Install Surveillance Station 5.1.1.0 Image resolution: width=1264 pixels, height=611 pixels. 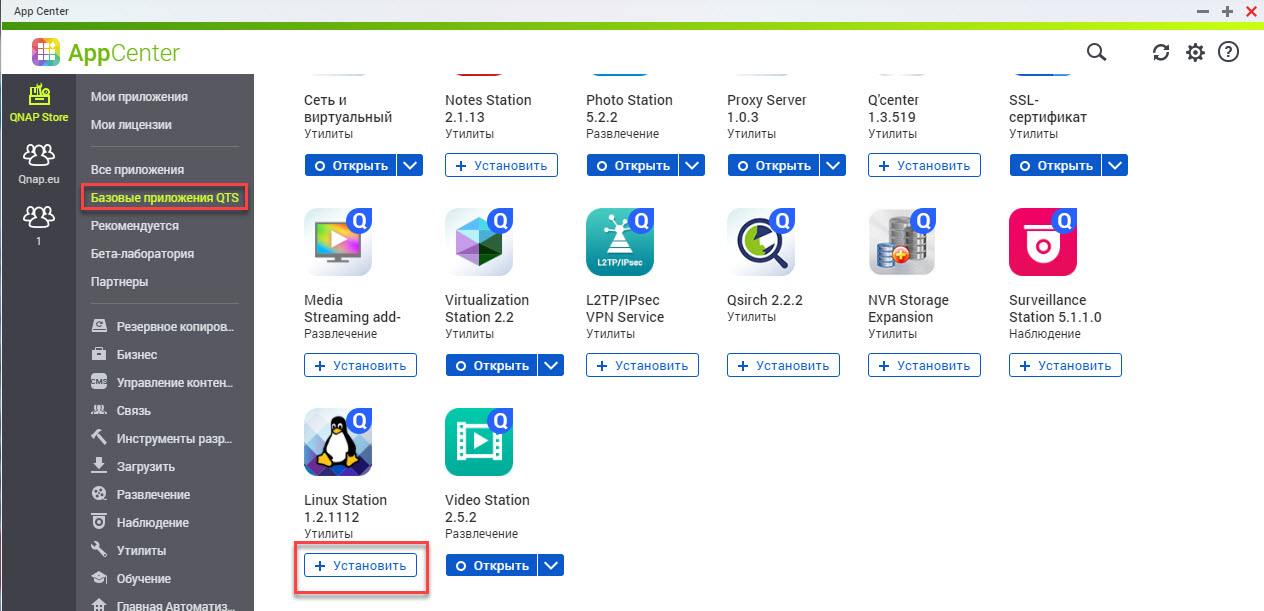[x=1065, y=365]
